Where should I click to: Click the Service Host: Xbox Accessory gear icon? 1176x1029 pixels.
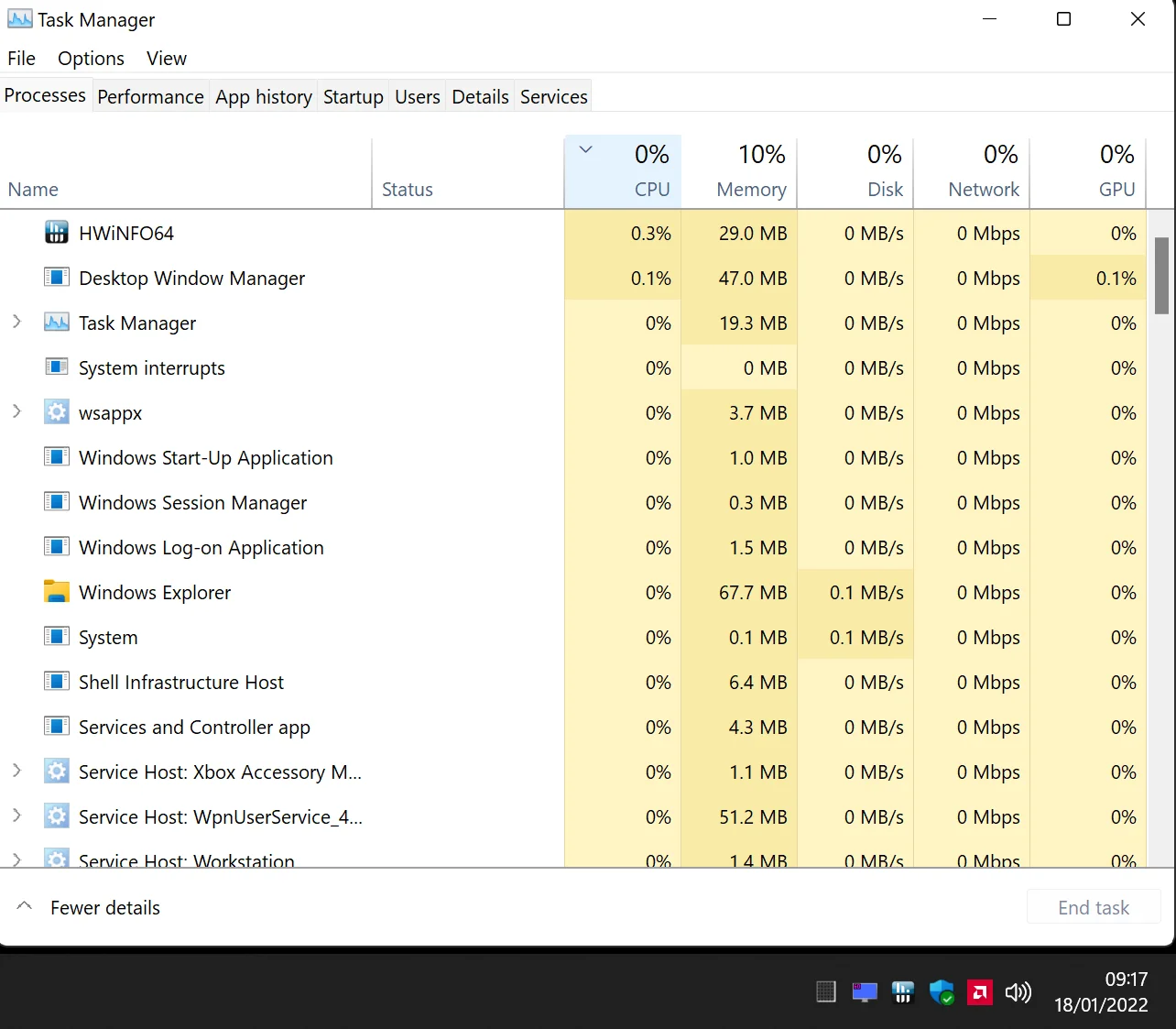(57, 772)
